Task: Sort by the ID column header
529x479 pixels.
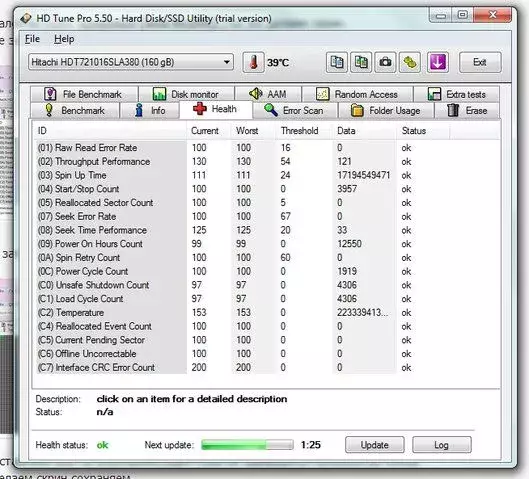Action: click(110, 131)
